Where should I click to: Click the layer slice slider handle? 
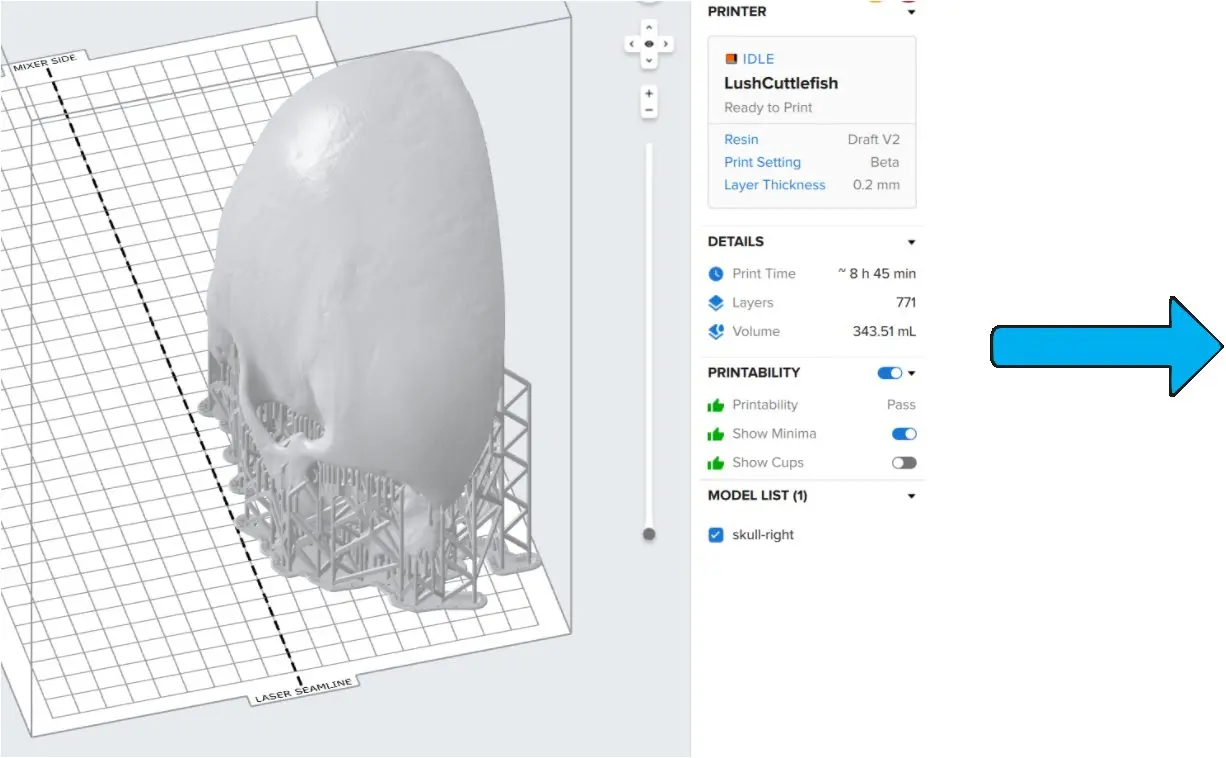coord(649,535)
